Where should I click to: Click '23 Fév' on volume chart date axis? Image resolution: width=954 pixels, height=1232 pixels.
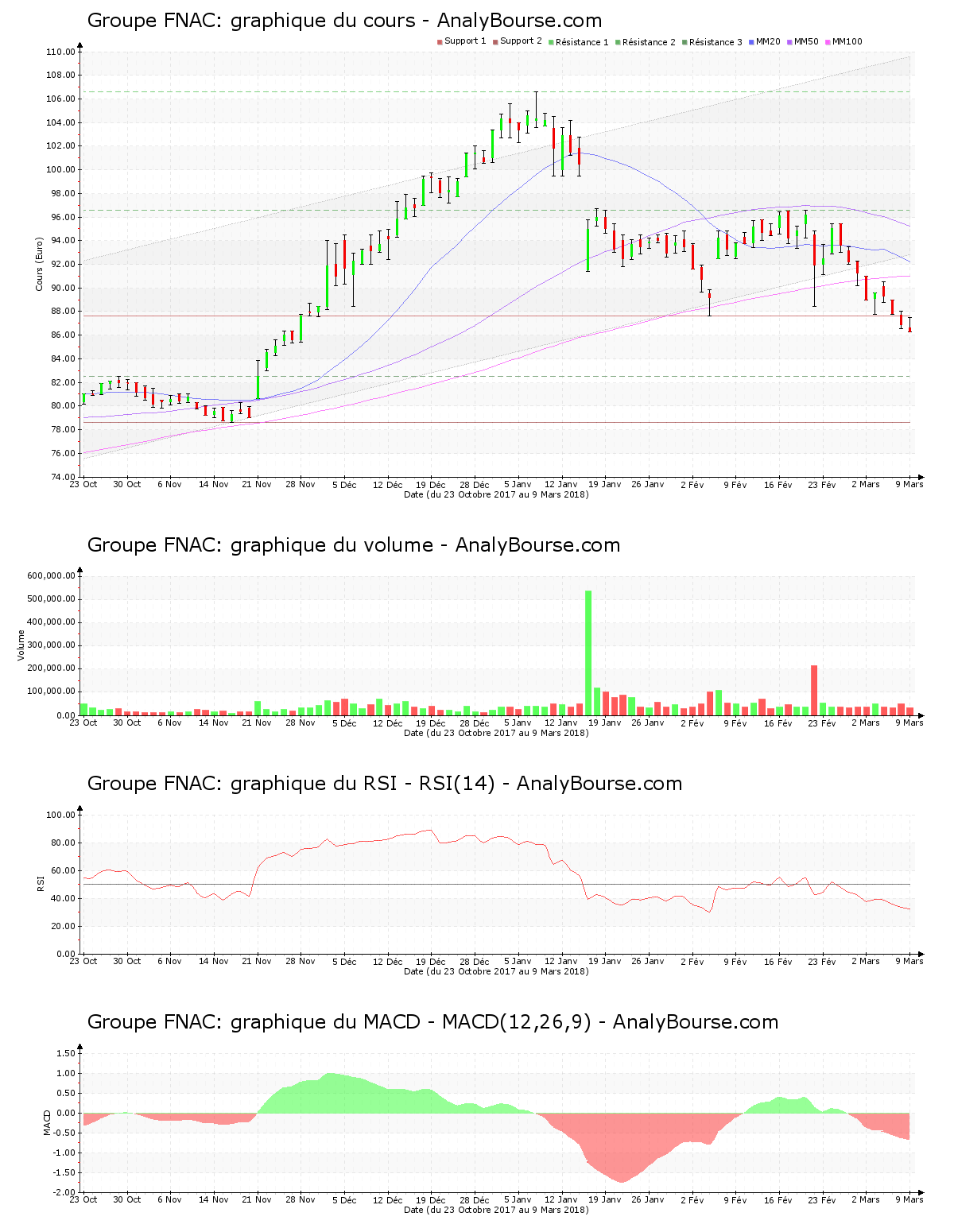(822, 723)
